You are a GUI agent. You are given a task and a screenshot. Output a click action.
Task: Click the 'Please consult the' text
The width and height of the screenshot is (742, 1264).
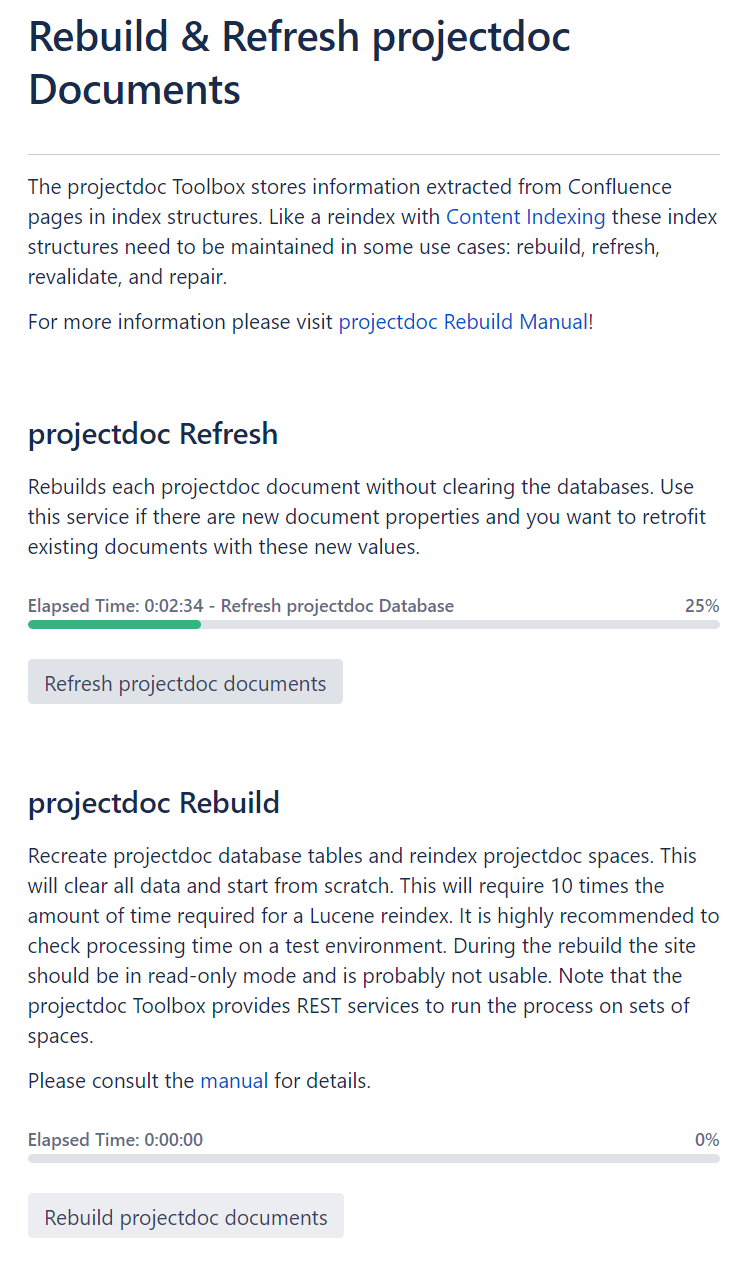click(x=112, y=1081)
